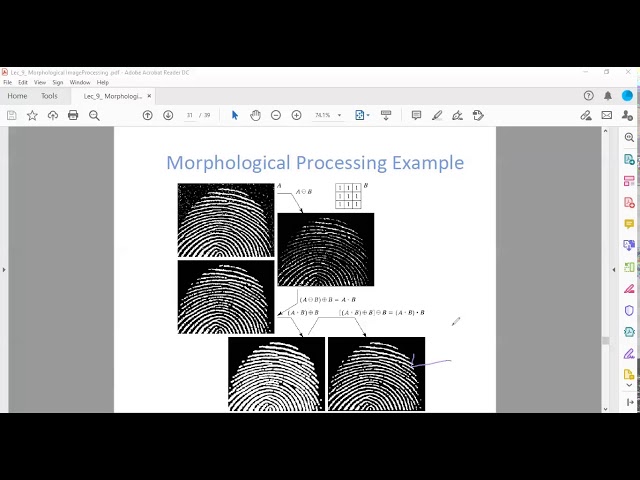Zoom out with the minus button

pos(276,116)
